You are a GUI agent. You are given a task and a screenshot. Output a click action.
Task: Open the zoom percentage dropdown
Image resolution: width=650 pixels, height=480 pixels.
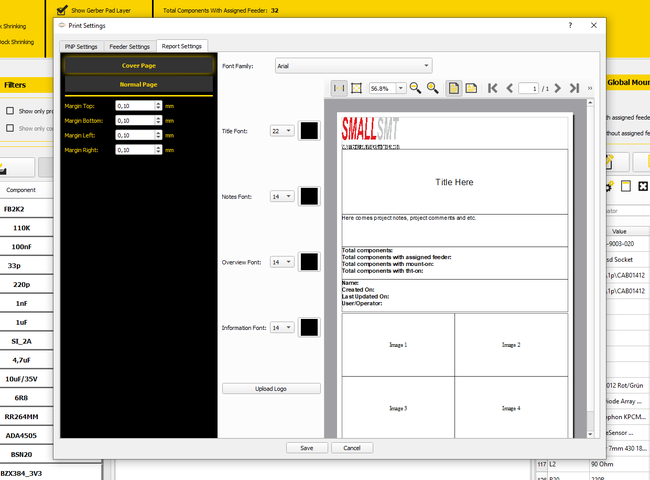coord(401,88)
